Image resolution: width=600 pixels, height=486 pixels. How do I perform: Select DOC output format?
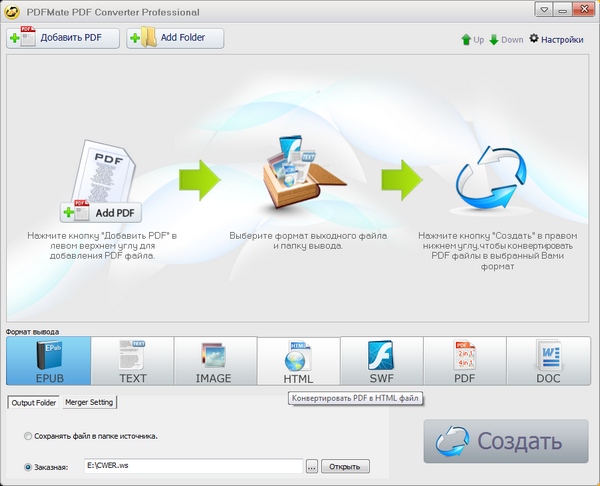(548, 361)
